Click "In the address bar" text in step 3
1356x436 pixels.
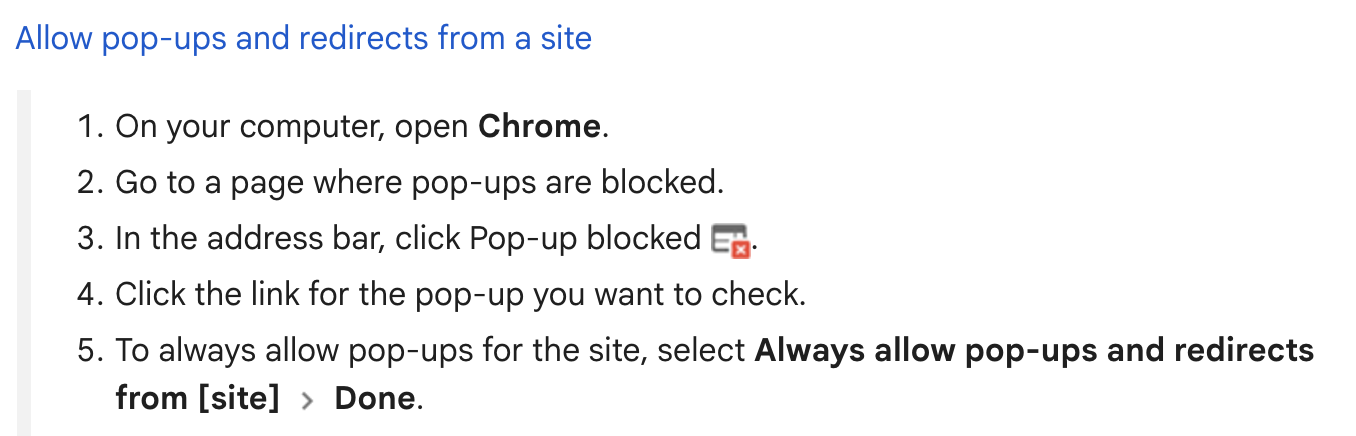pos(250,239)
